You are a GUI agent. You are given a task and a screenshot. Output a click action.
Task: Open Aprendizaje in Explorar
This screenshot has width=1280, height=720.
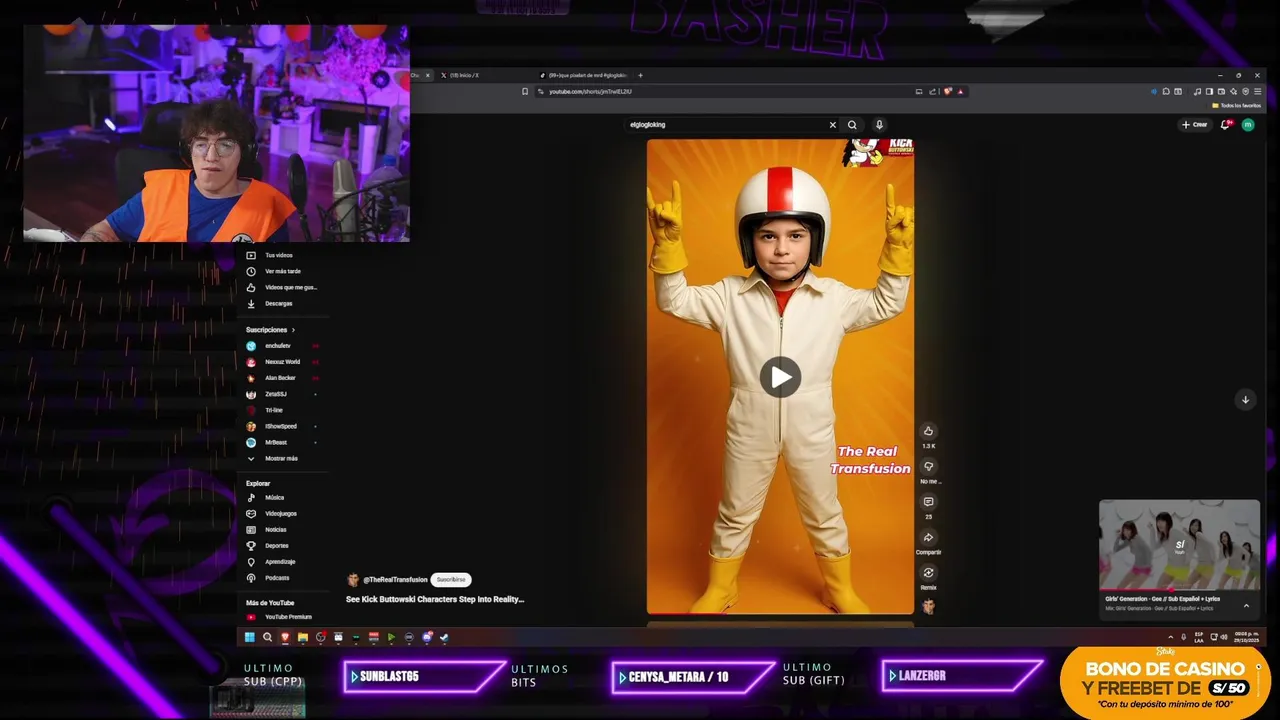281,561
